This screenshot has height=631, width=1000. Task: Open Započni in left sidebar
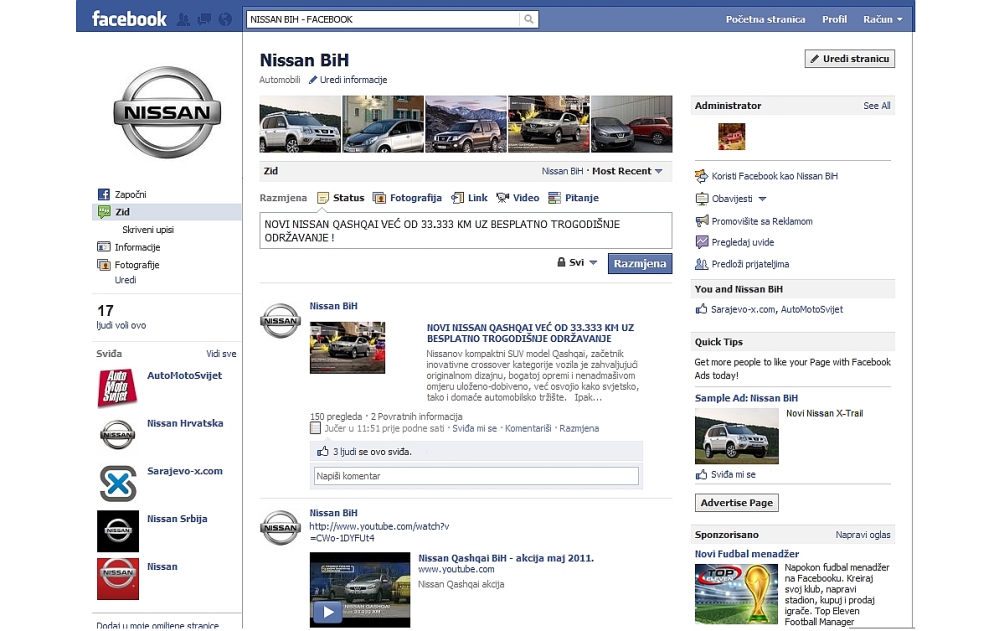(x=130, y=194)
